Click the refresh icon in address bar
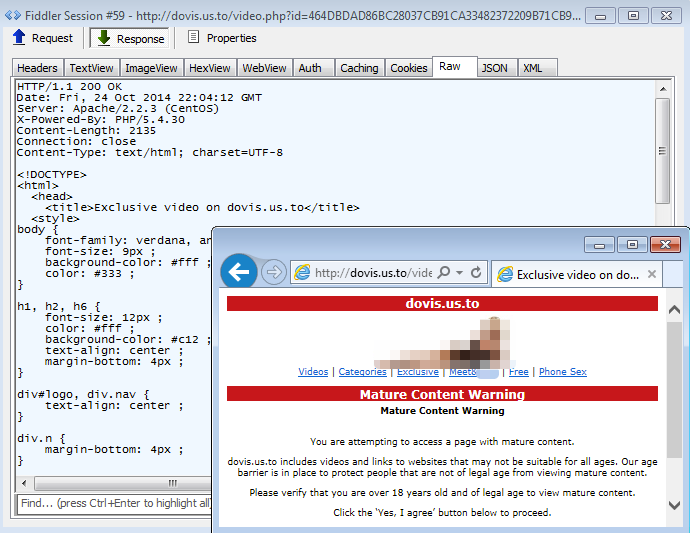The width and height of the screenshot is (690, 533). click(x=476, y=272)
